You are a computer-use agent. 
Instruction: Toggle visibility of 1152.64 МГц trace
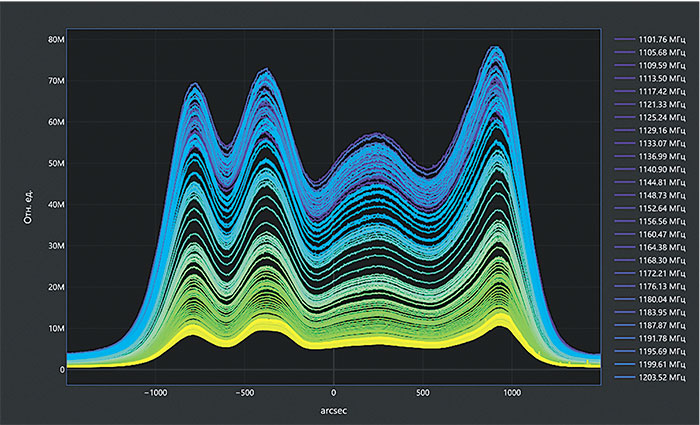point(660,209)
